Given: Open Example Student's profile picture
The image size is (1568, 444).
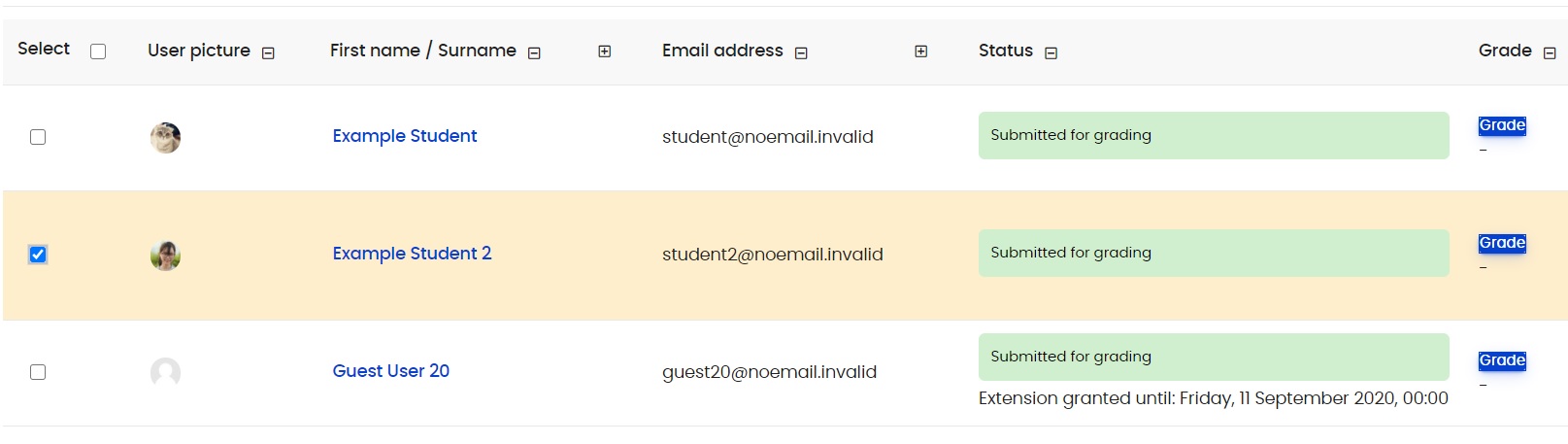Looking at the screenshot, I should point(165,138).
